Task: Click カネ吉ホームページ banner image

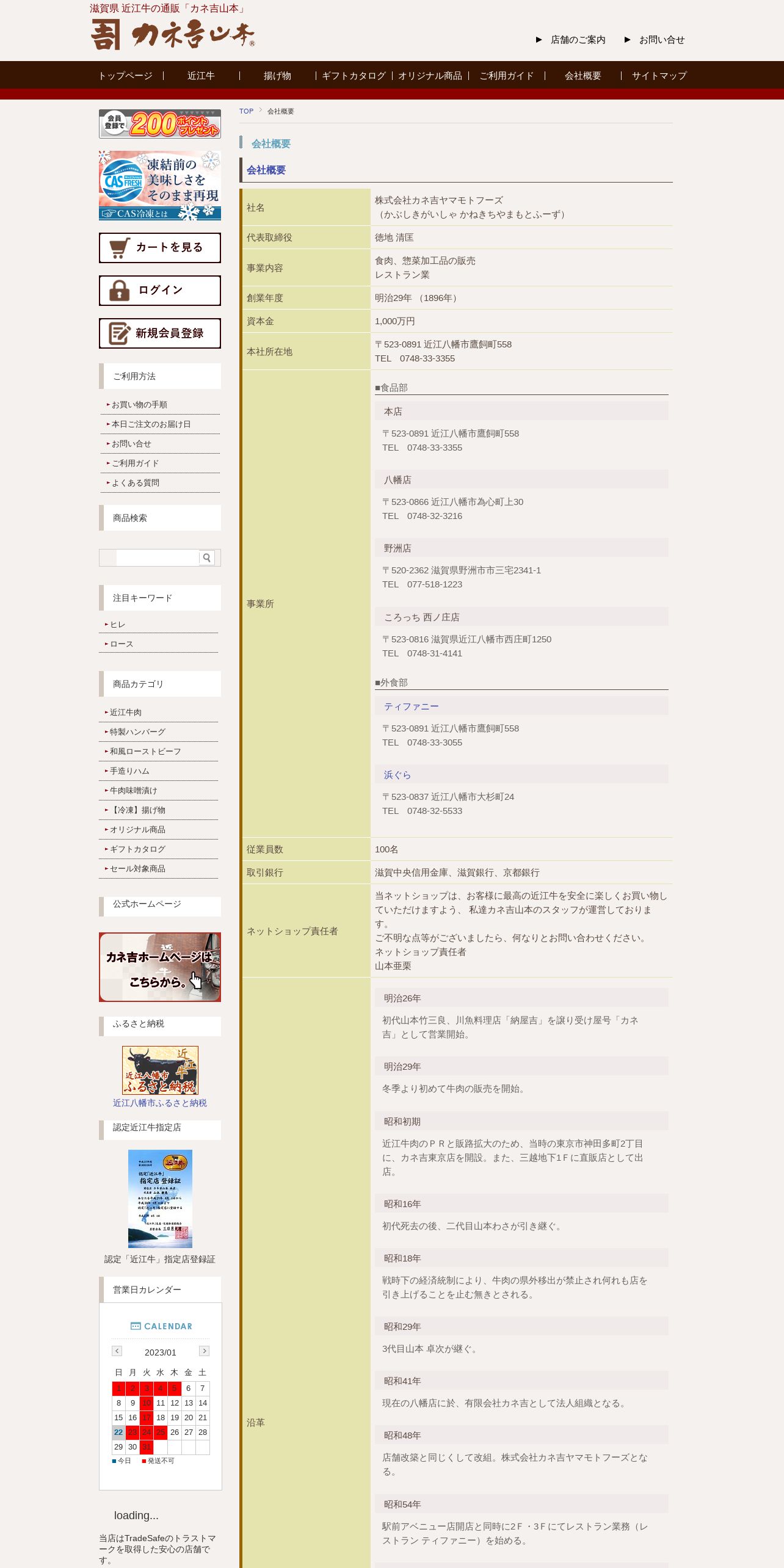Action: (x=160, y=967)
